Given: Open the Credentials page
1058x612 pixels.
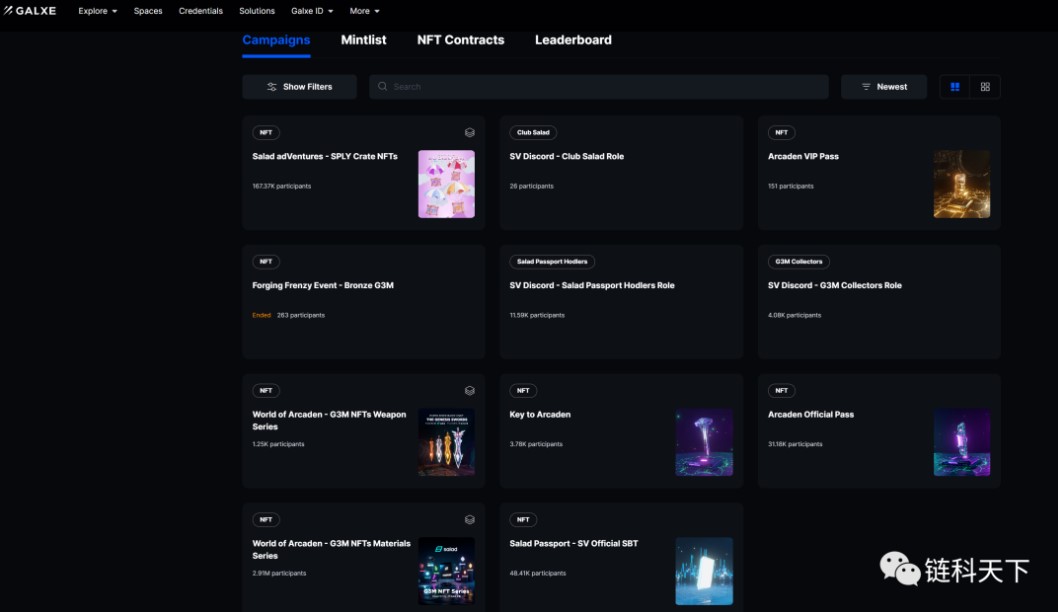Looking at the screenshot, I should (200, 11).
